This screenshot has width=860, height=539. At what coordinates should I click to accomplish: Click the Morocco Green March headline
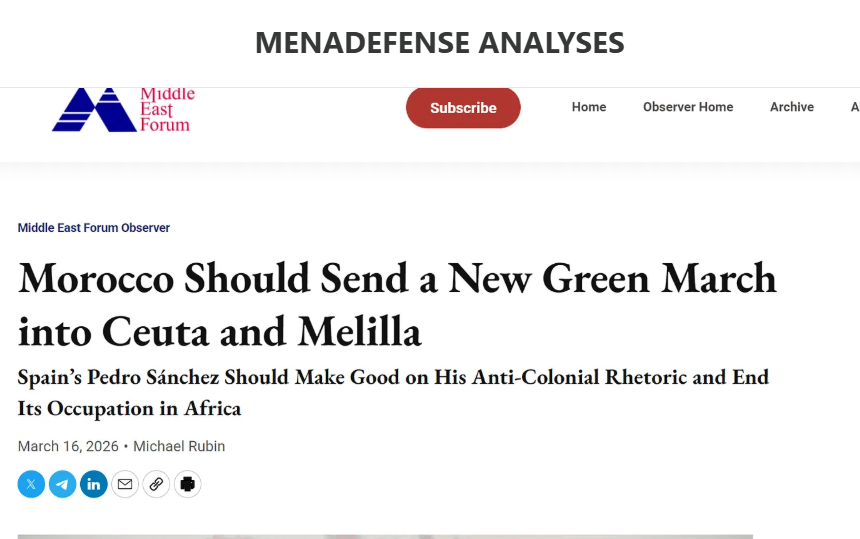coord(397,303)
